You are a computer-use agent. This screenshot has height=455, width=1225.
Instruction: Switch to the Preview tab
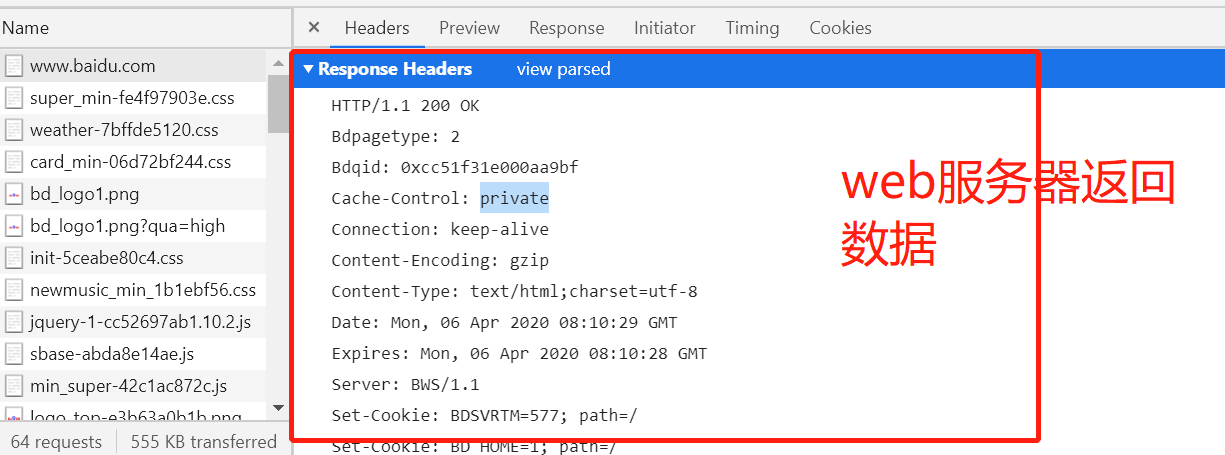click(469, 28)
